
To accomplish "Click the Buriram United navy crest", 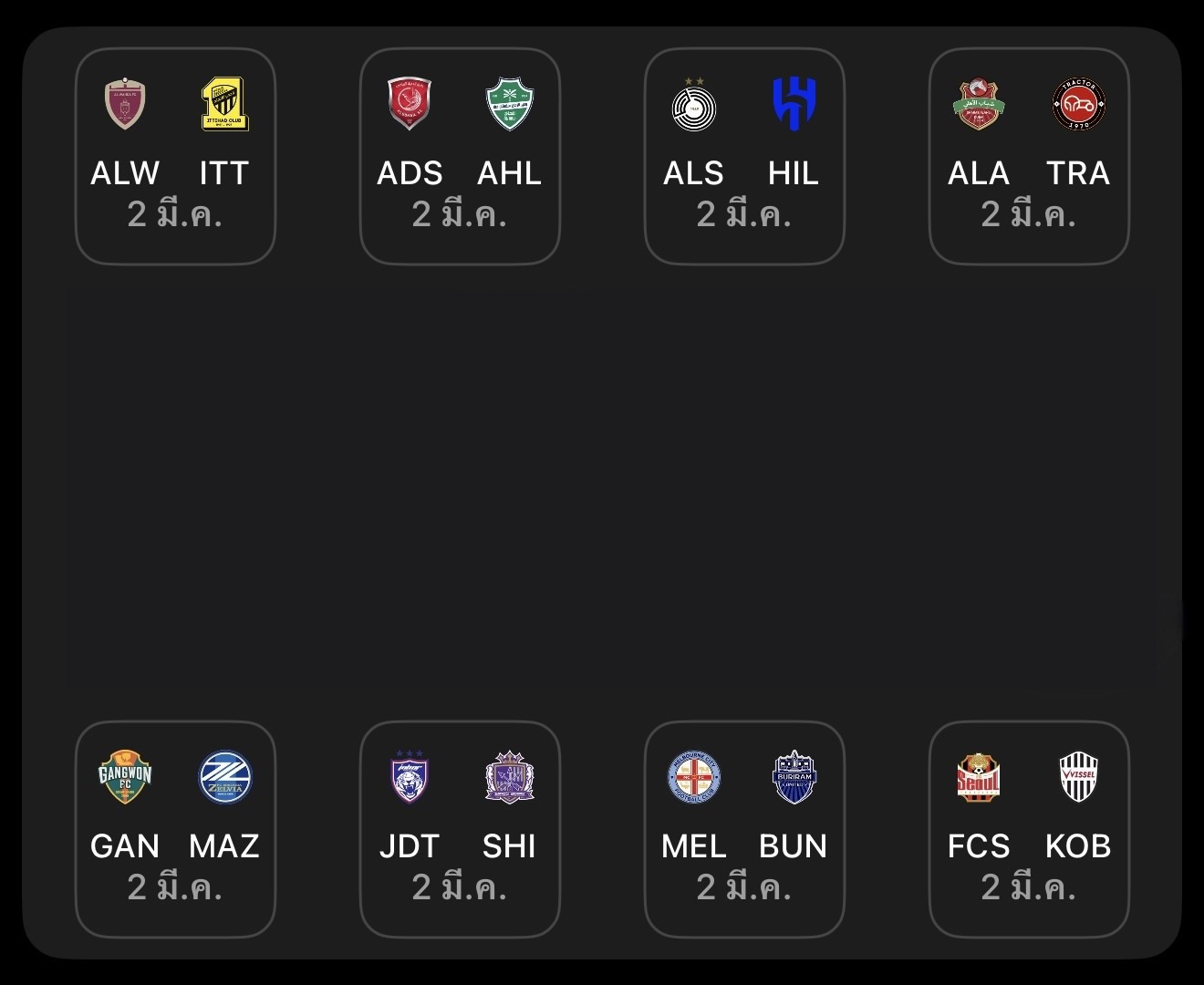I will (x=794, y=777).
